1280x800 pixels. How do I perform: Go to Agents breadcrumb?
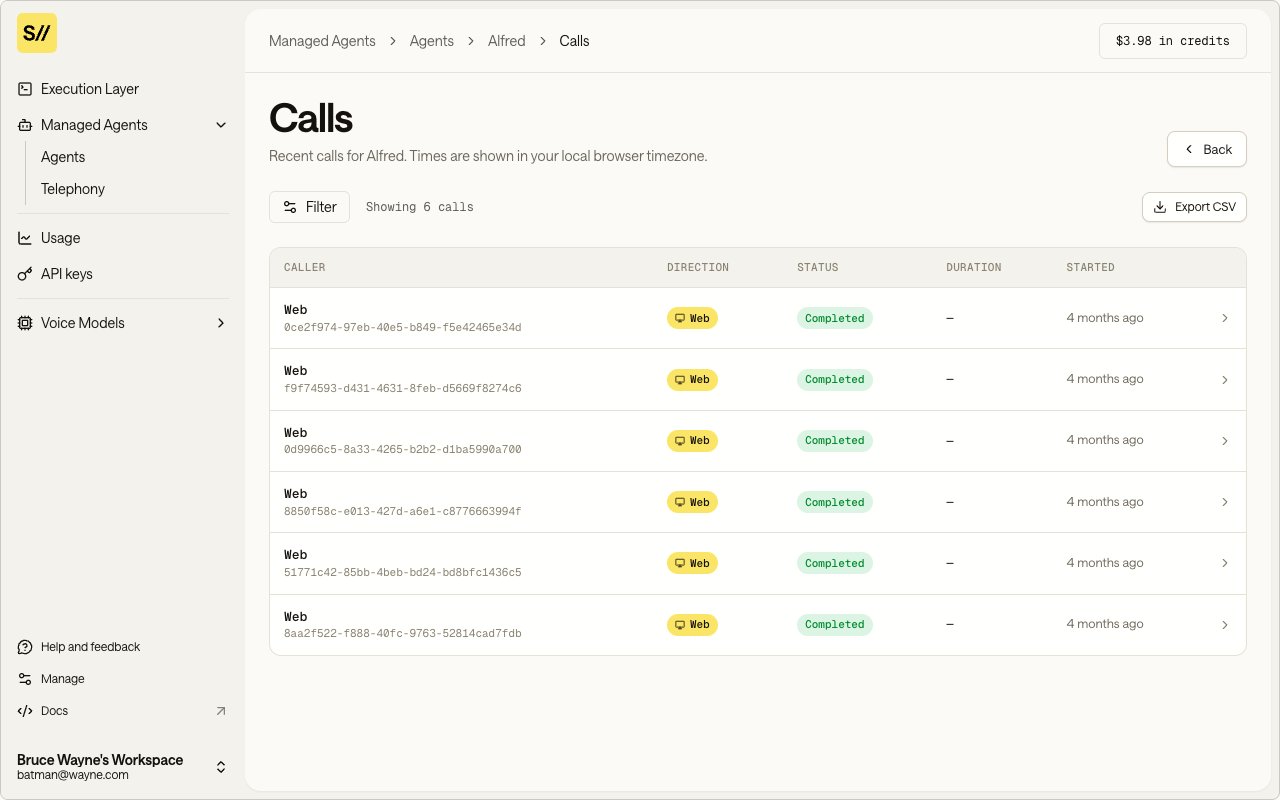[x=432, y=41]
